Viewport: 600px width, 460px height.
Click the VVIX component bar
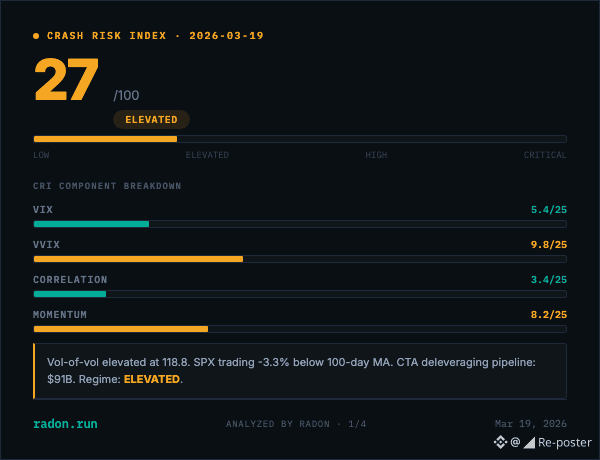click(x=300, y=259)
